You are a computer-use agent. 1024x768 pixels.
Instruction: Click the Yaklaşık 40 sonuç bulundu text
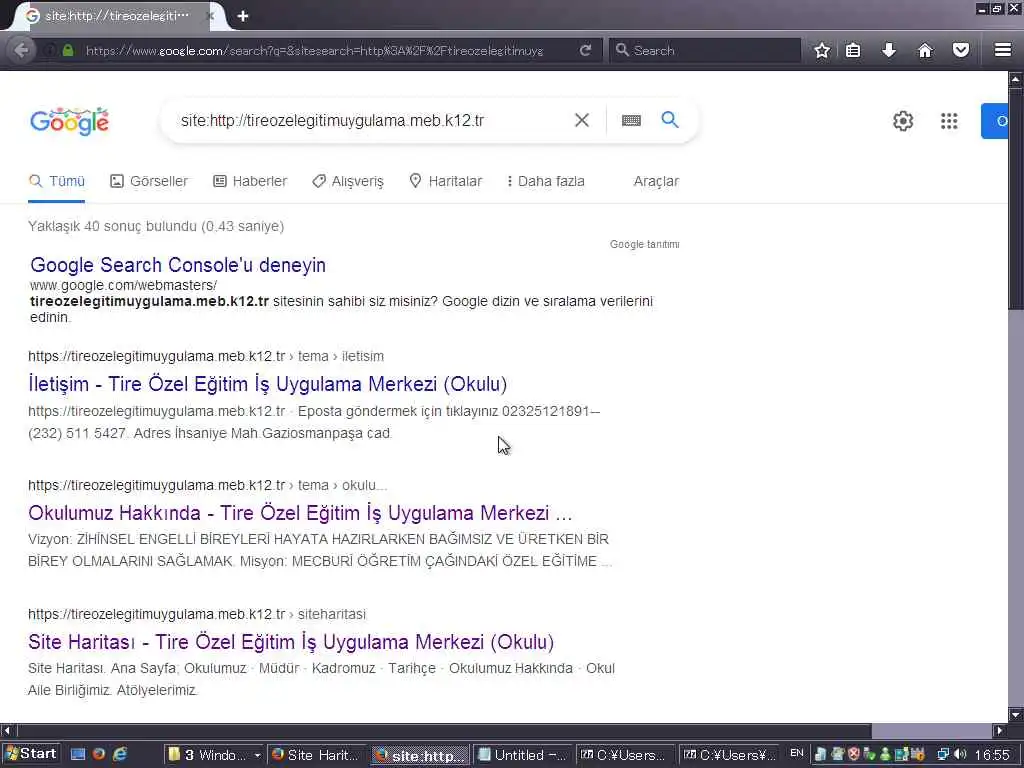[156, 227]
